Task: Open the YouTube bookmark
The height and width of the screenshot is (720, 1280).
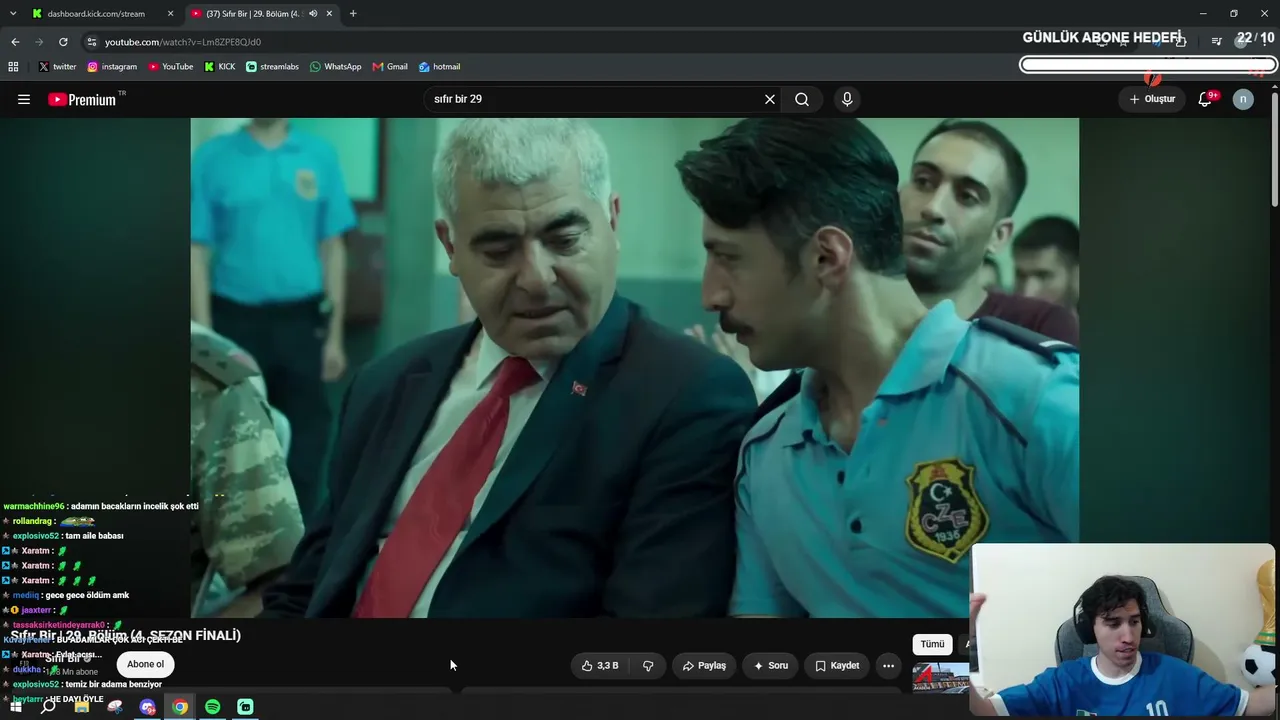Action: 171,67
